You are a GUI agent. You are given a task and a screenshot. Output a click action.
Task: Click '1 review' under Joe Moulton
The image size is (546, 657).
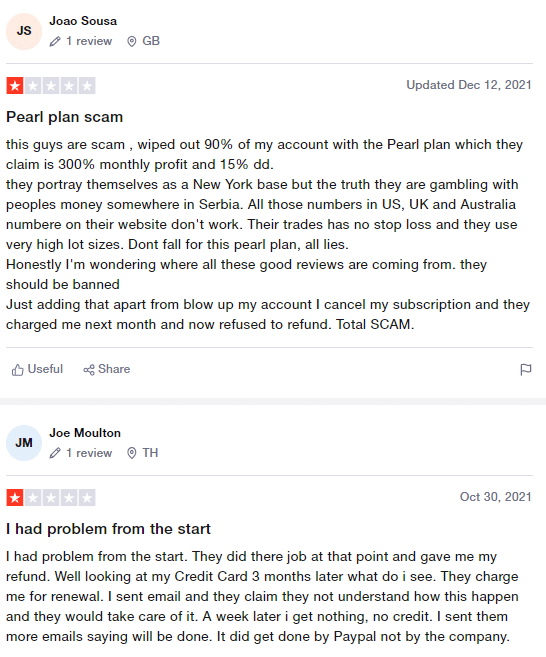pyautogui.click(x=89, y=453)
